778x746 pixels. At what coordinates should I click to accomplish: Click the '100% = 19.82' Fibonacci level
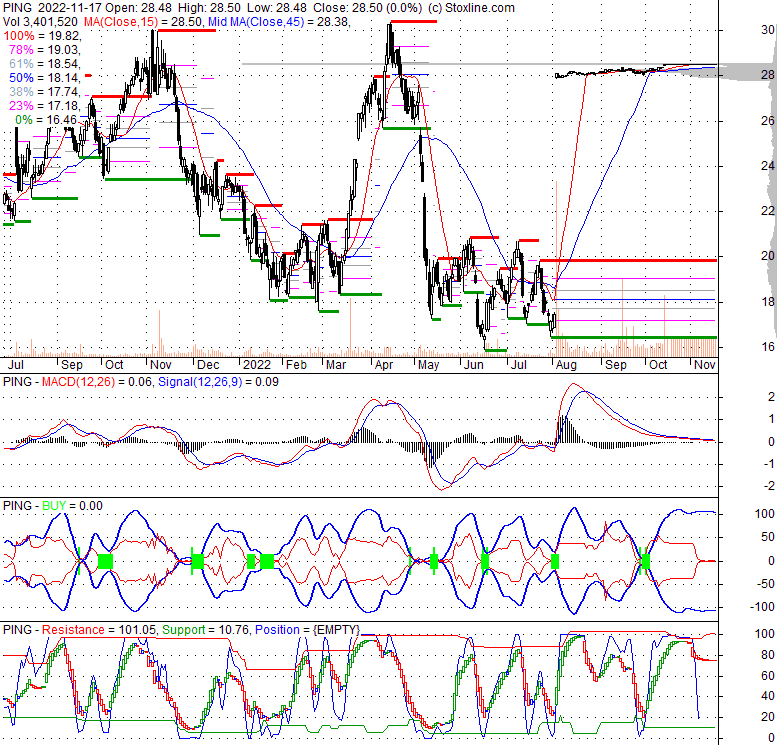pos(42,36)
